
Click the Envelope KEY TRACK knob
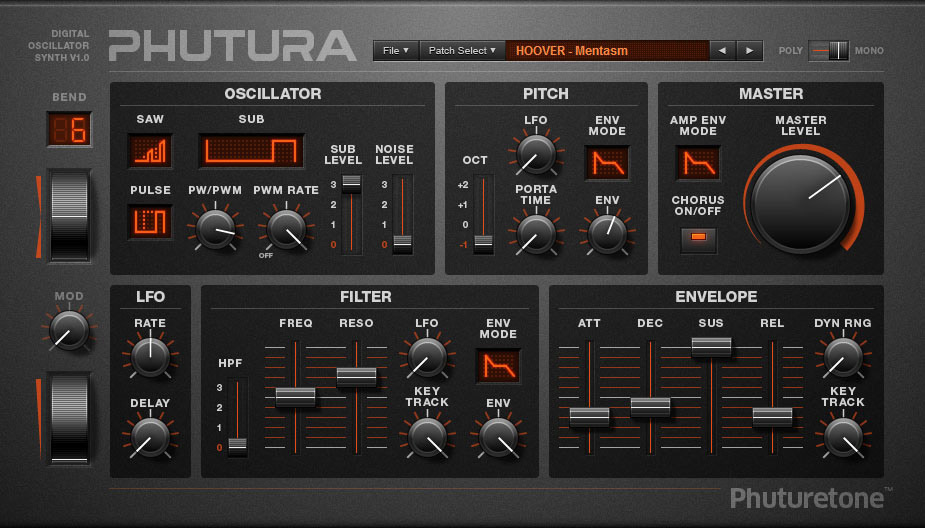pos(843,437)
